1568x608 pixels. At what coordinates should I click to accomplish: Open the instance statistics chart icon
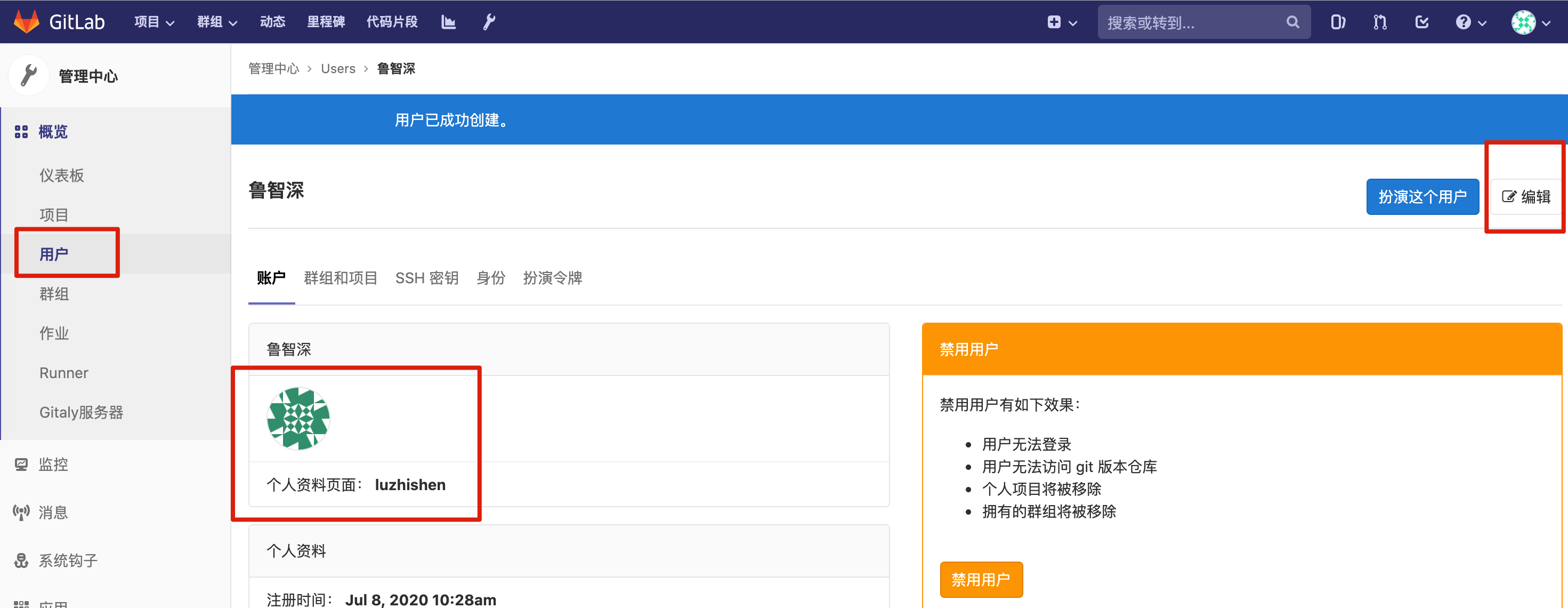448,22
